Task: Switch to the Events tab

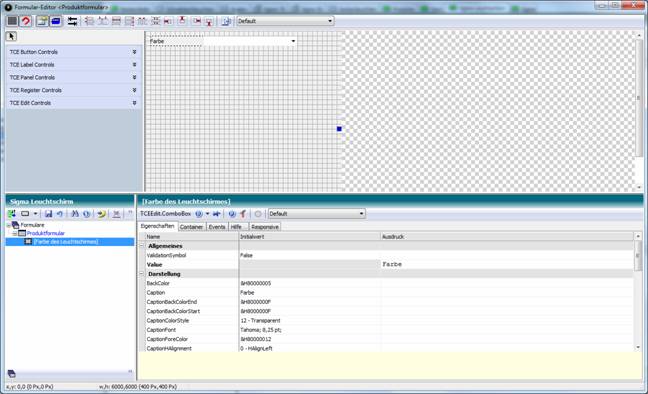Action: point(217,227)
